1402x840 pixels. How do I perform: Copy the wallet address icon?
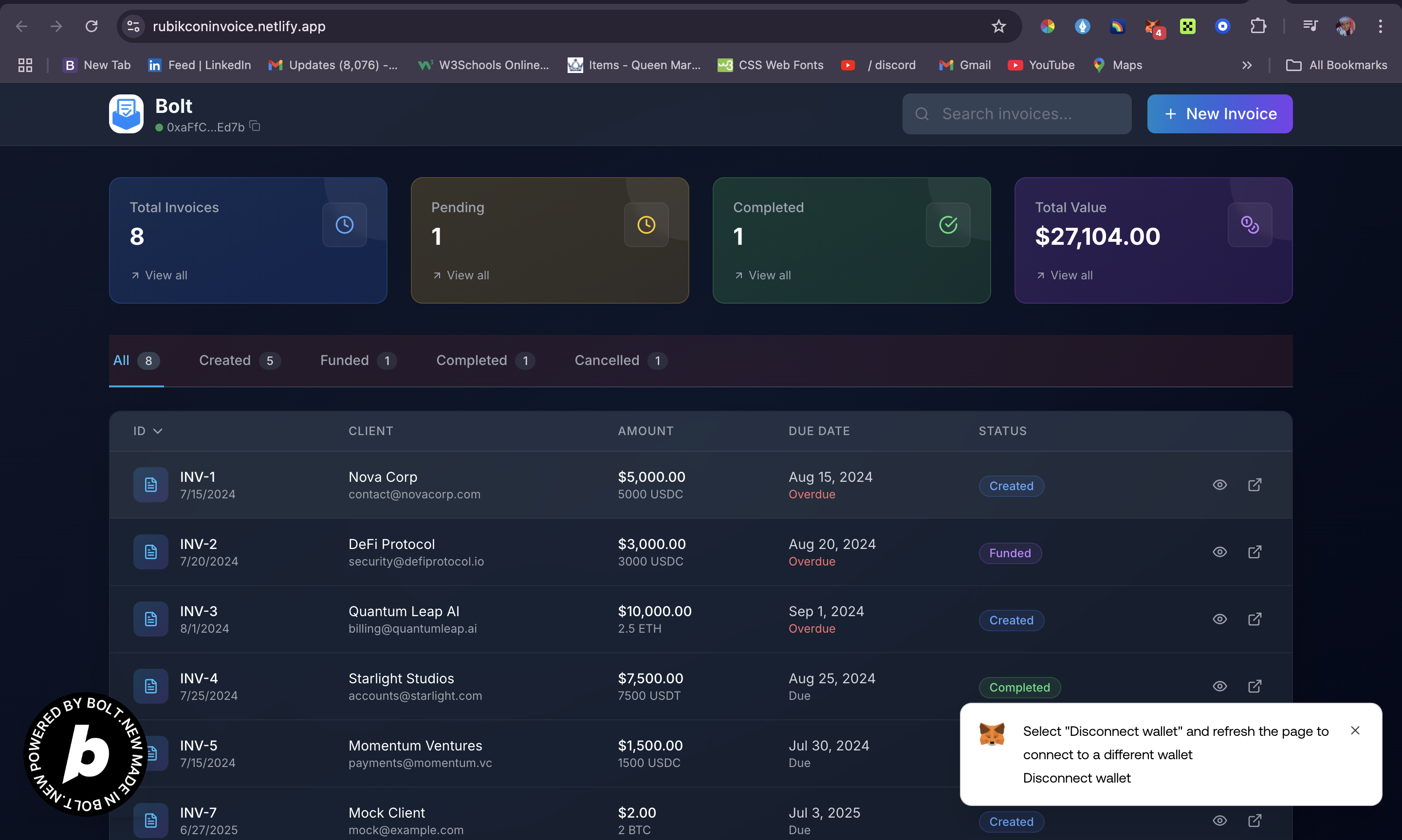pyautogui.click(x=255, y=126)
